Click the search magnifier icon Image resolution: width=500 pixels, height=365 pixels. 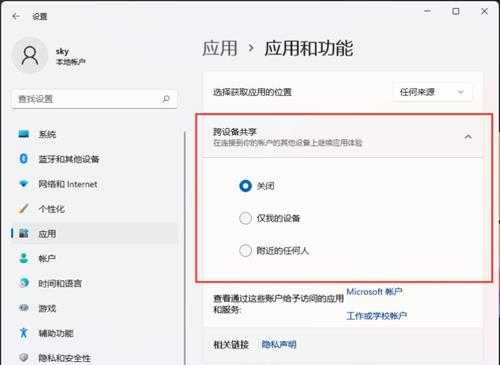[x=166, y=99]
